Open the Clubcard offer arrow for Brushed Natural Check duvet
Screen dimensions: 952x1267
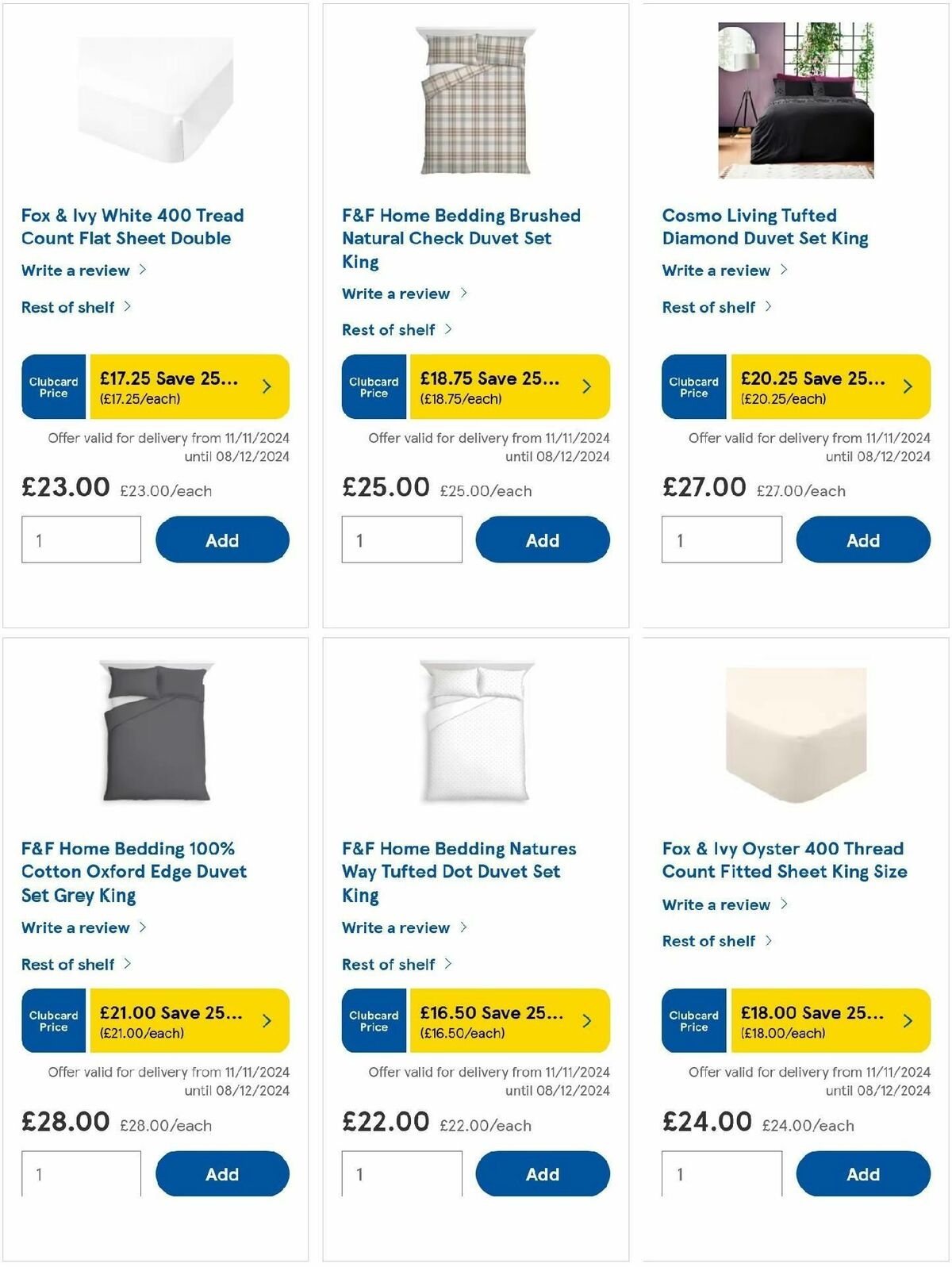pos(585,386)
